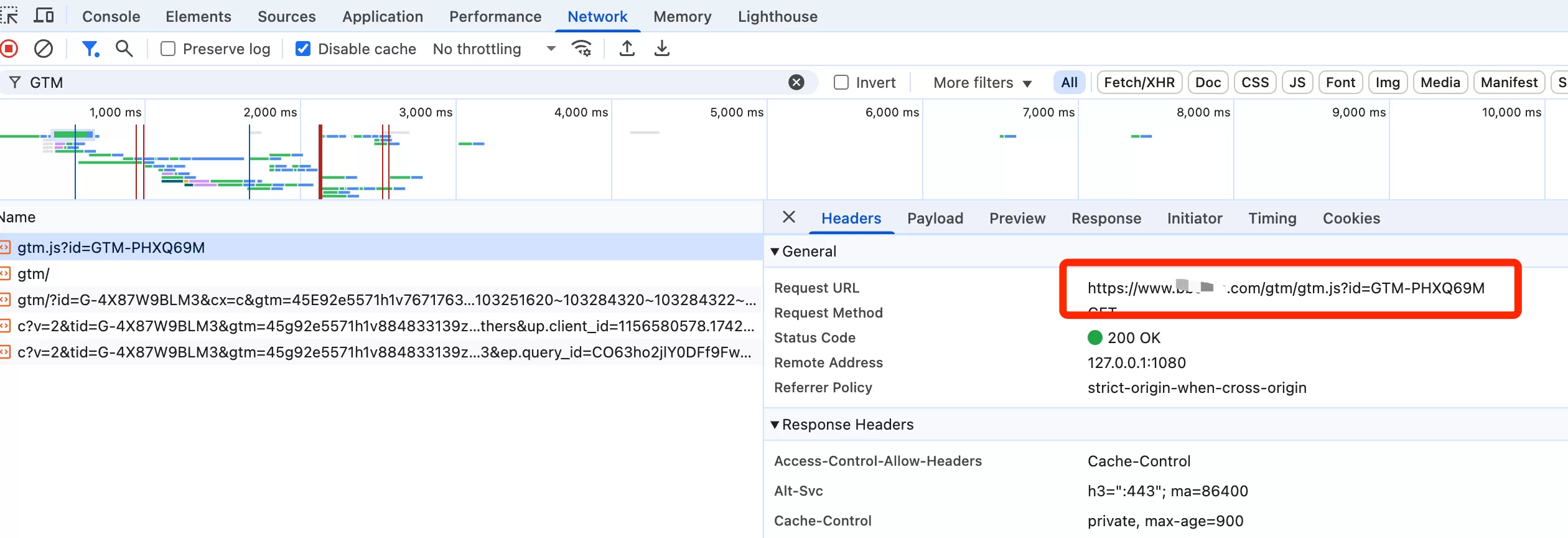Viewport: 1568px width, 538px height.
Task: Click the private, max-age=900 value
Action: click(x=1165, y=521)
